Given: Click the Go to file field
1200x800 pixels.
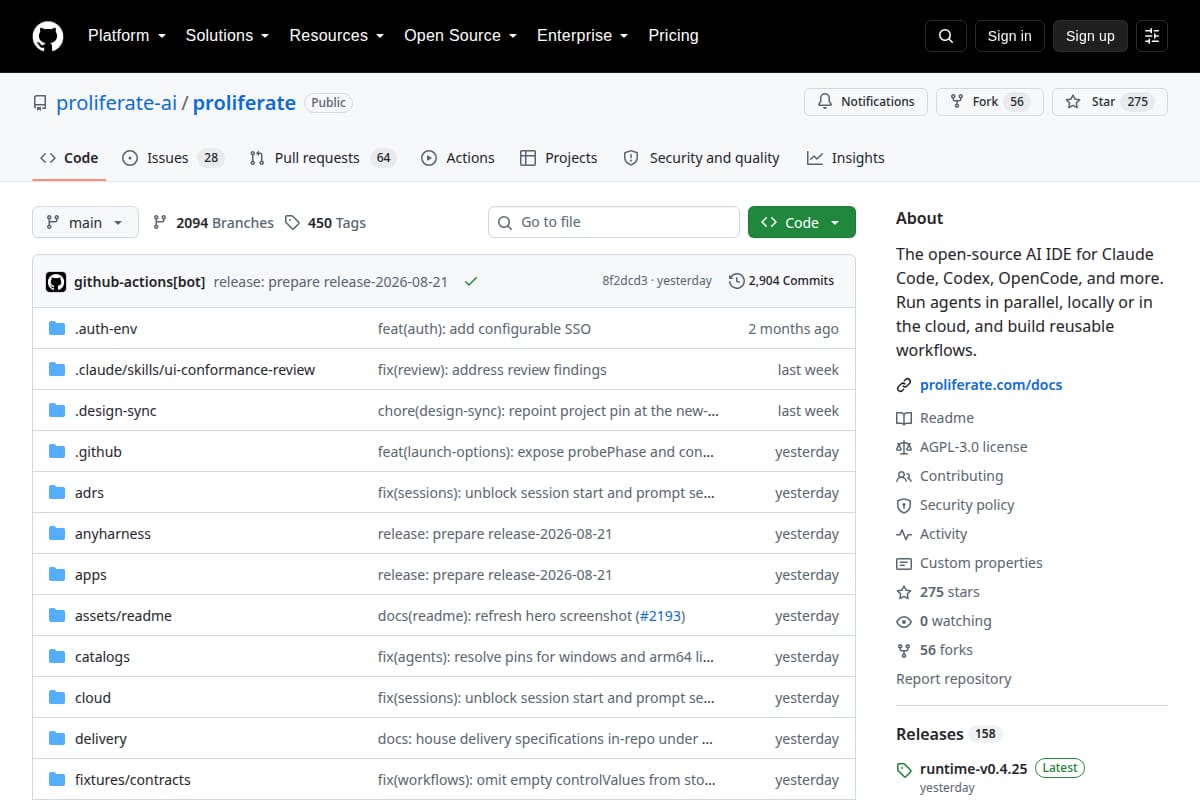Looking at the screenshot, I should [614, 222].
